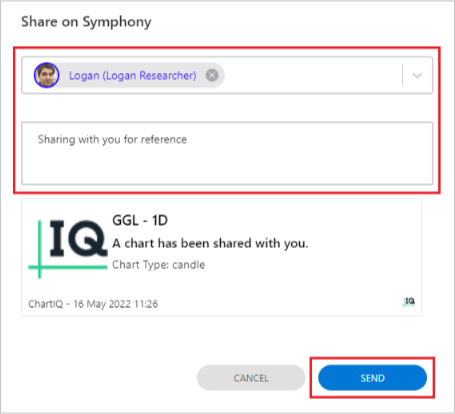The height and width of the screenshot is (414, 455).
Task: Click the small IQ icon in card corner
Action: click(409, 302)
